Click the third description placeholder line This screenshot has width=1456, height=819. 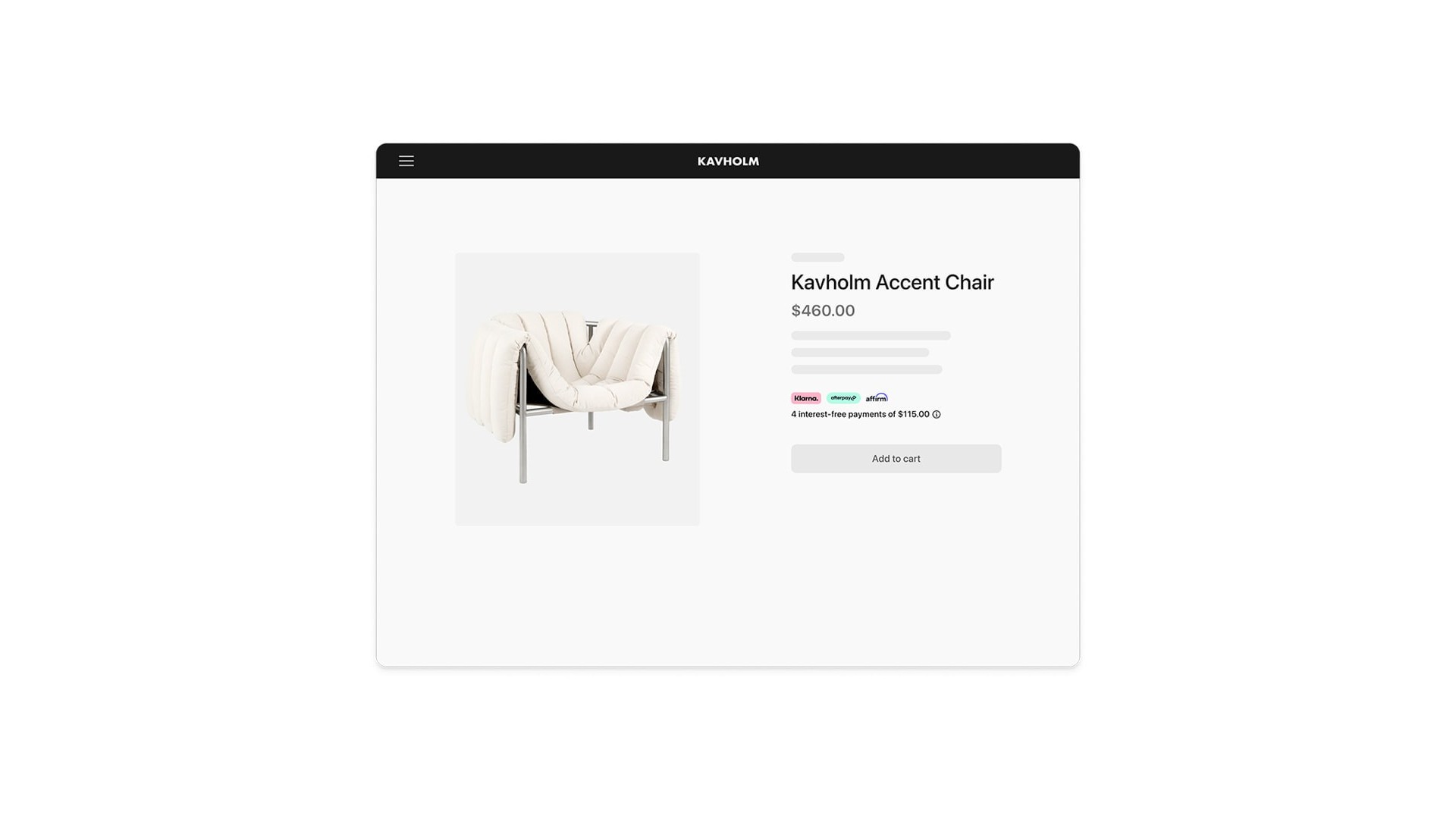(x=866, y=369)
